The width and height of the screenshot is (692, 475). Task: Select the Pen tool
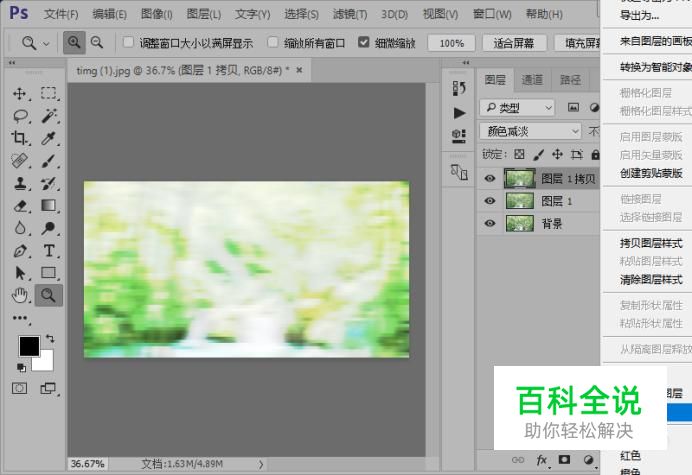coord(20,251)
